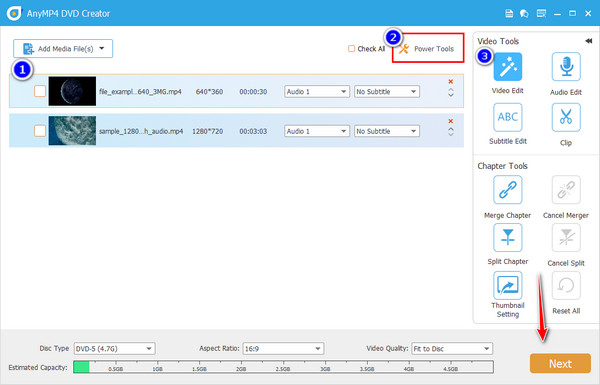Click the Cancel Merger icon
This screenshot has width=600, height=385.
(x=566, y=190)
